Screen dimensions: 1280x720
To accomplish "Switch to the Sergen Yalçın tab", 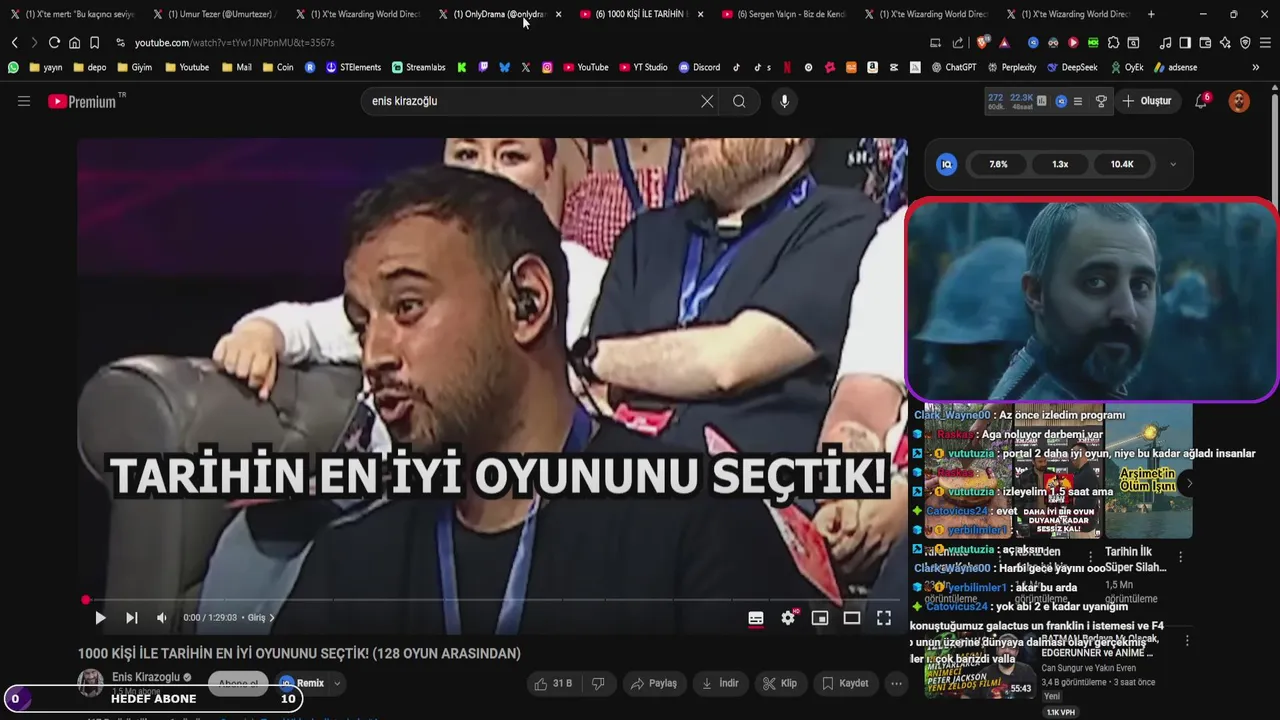I will point(783,14).
